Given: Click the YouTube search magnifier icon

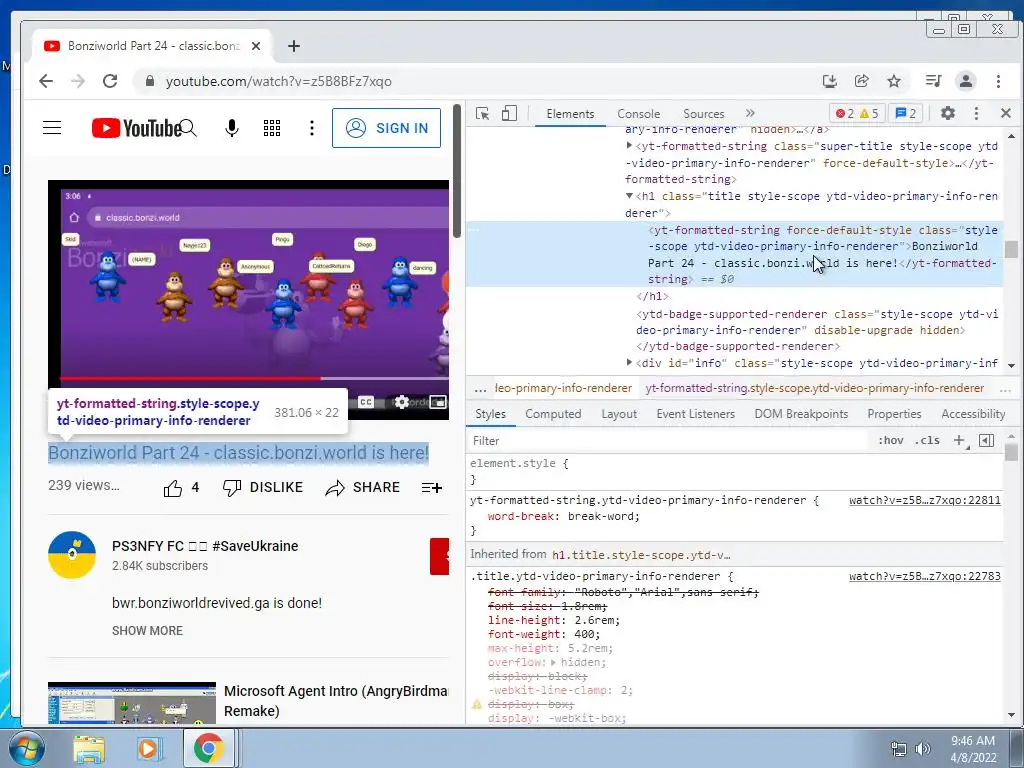Looking at the screenshot, I should coord(188,128).
